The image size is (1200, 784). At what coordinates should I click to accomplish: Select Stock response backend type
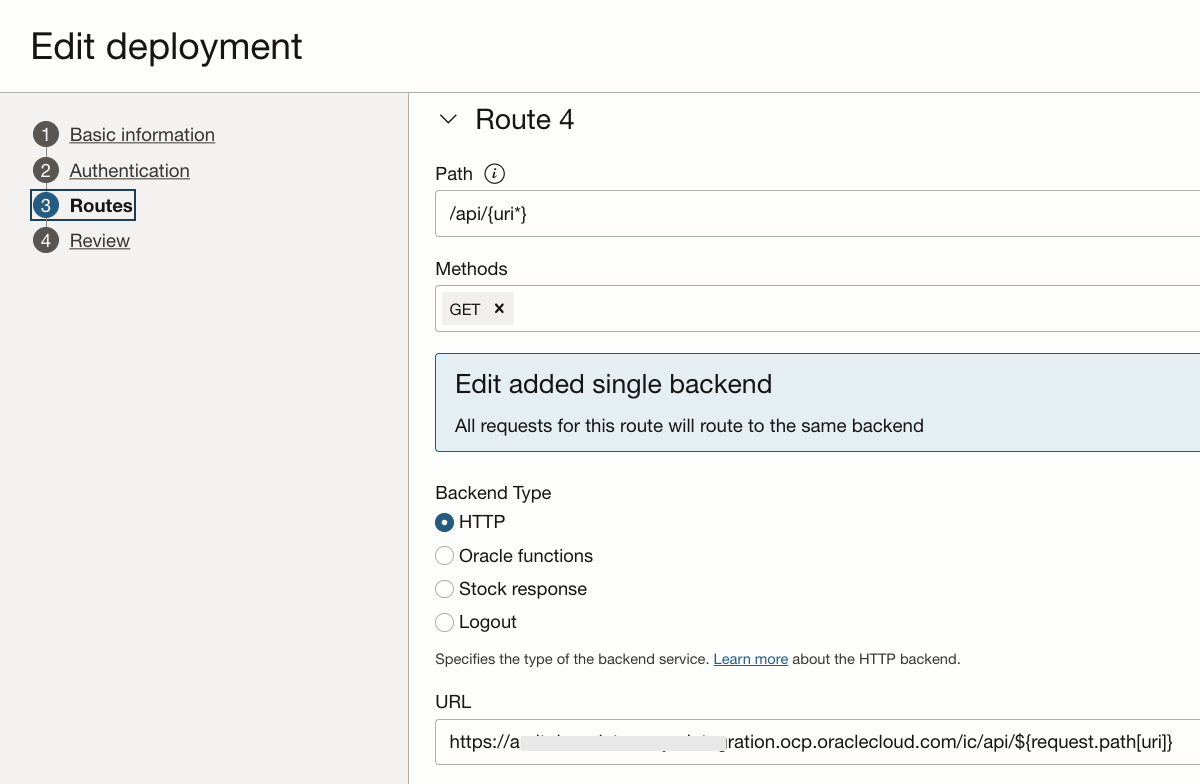[445, 589]
